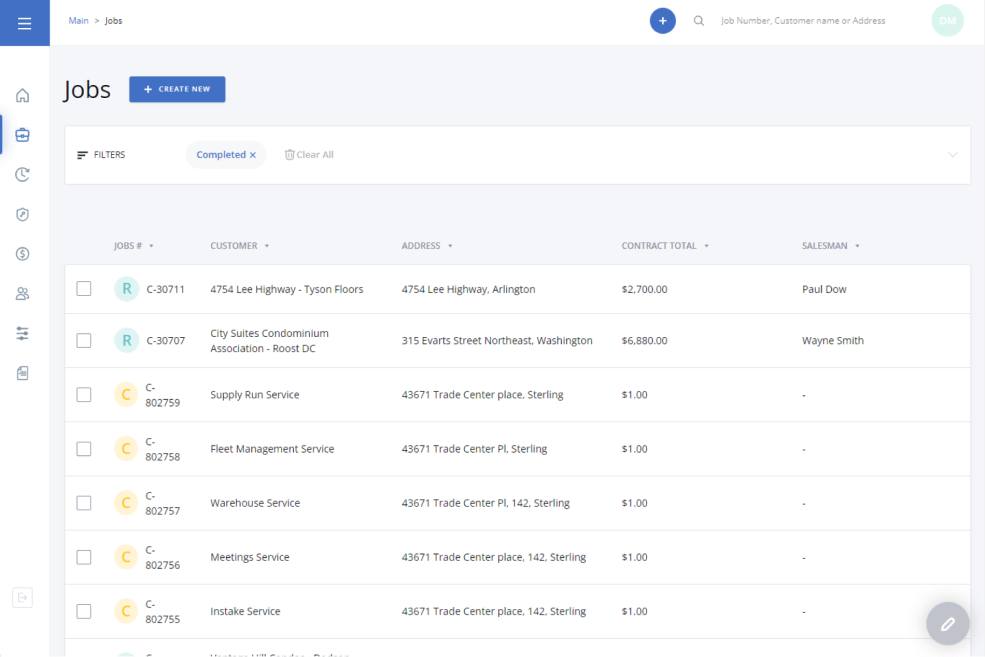
Task: Go to Home in sidebar
Action: coord(23,96)
